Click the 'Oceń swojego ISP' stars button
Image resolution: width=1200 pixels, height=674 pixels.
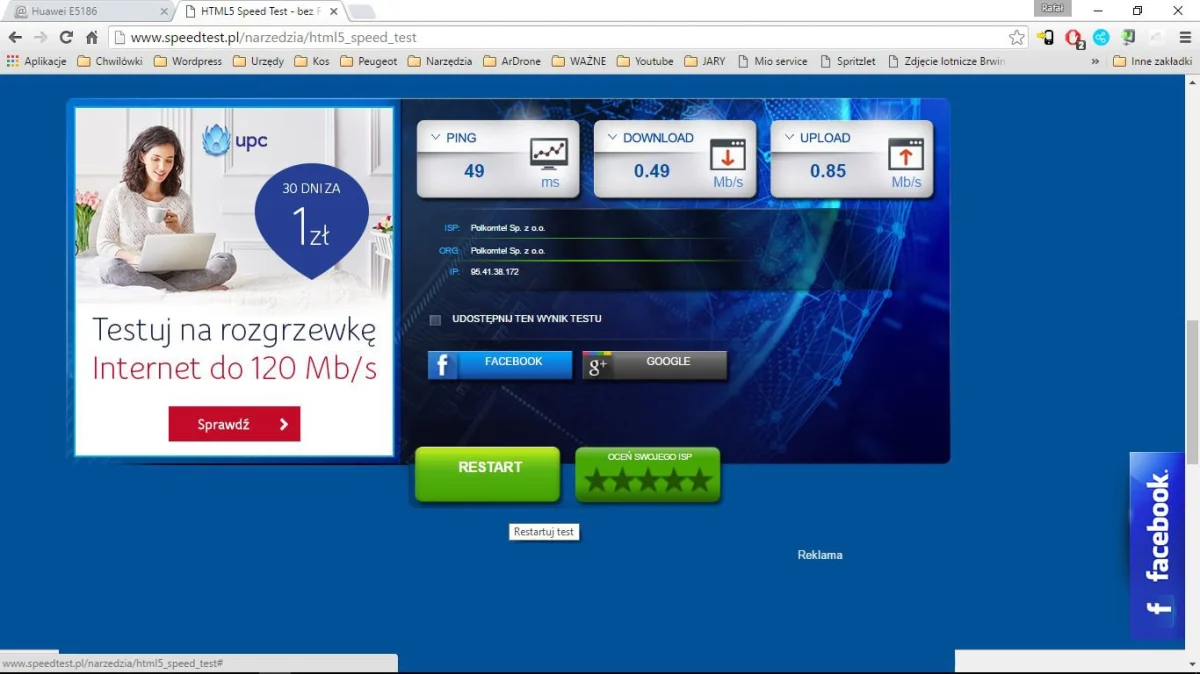coord(648,474)
